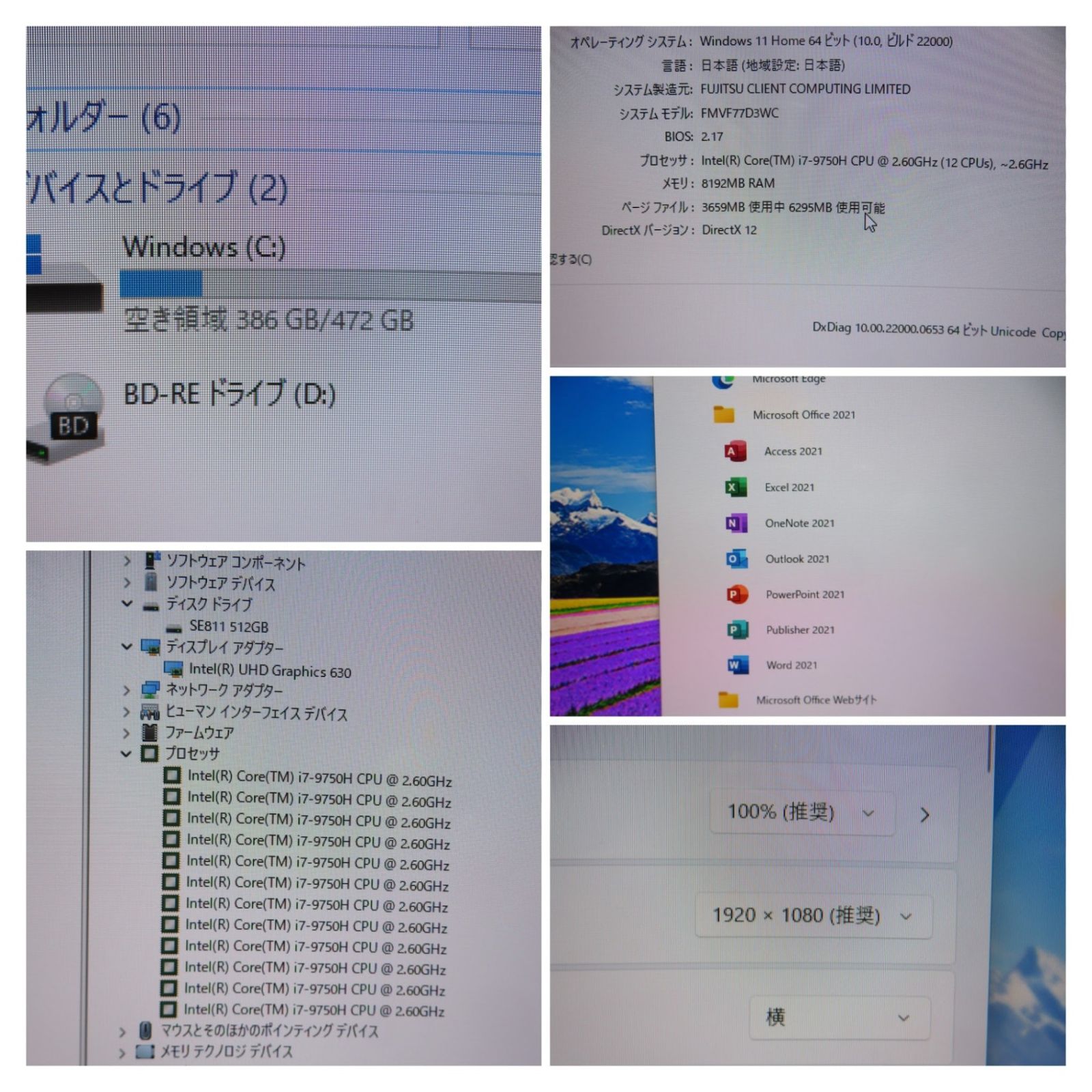This screenshot has width=1092, height=1092.
Task: Click the Word 2021 label
Action: 792,665
